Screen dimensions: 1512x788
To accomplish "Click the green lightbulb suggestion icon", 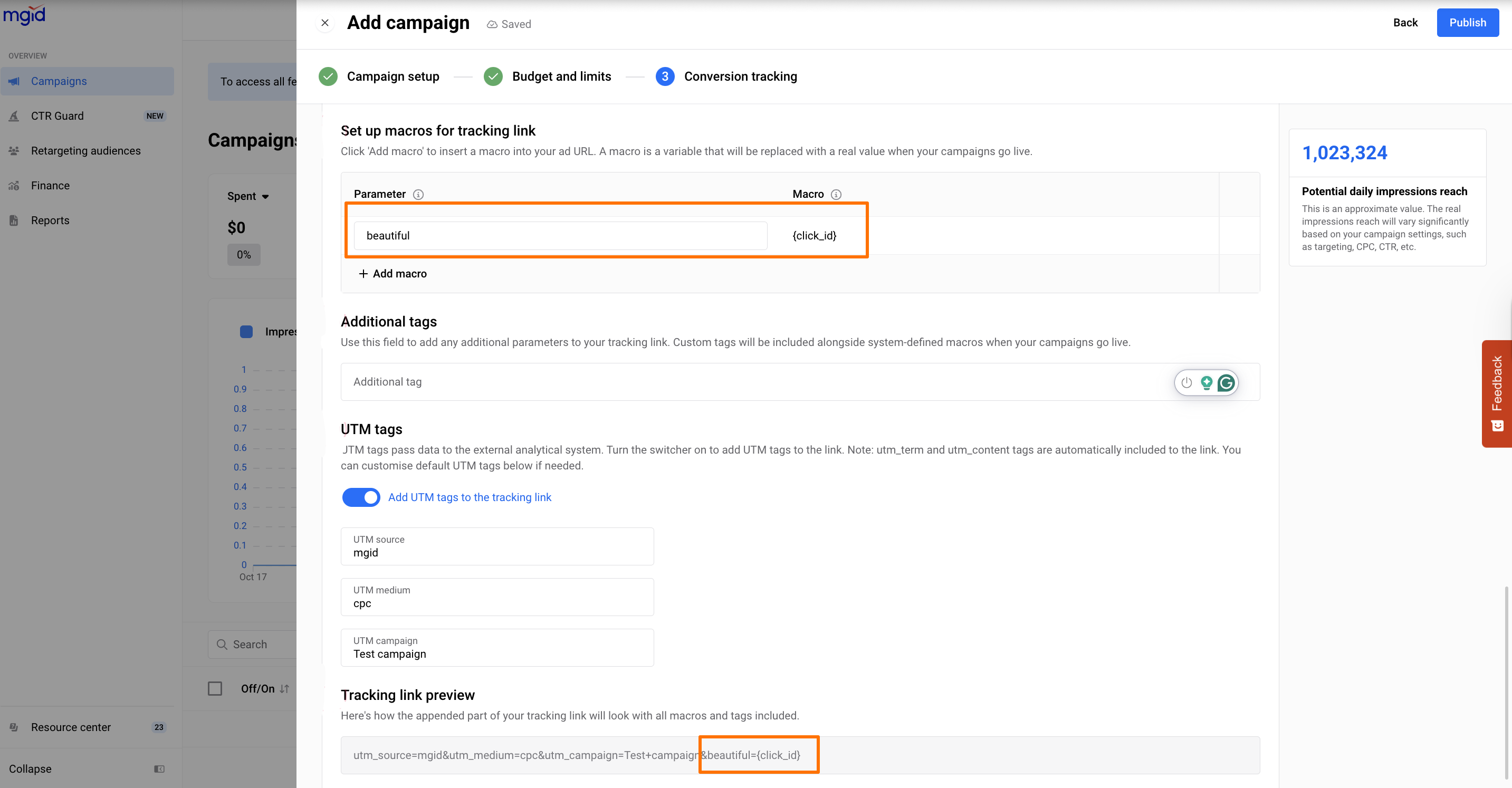I will pyautogui.click(x=1206, y=382).
